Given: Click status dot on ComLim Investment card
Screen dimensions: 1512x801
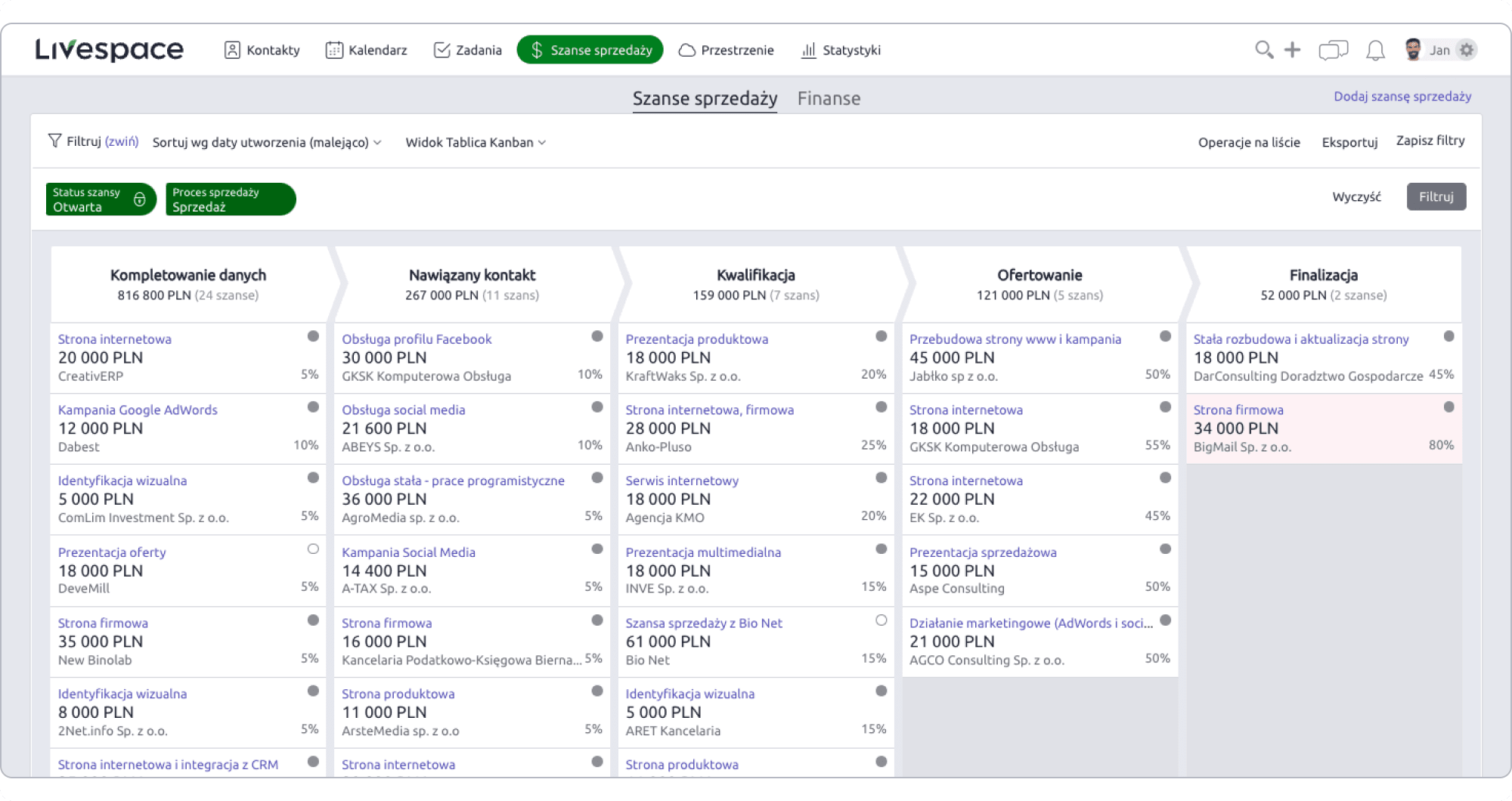Looking at the screenshot, I should coord(313,478).
